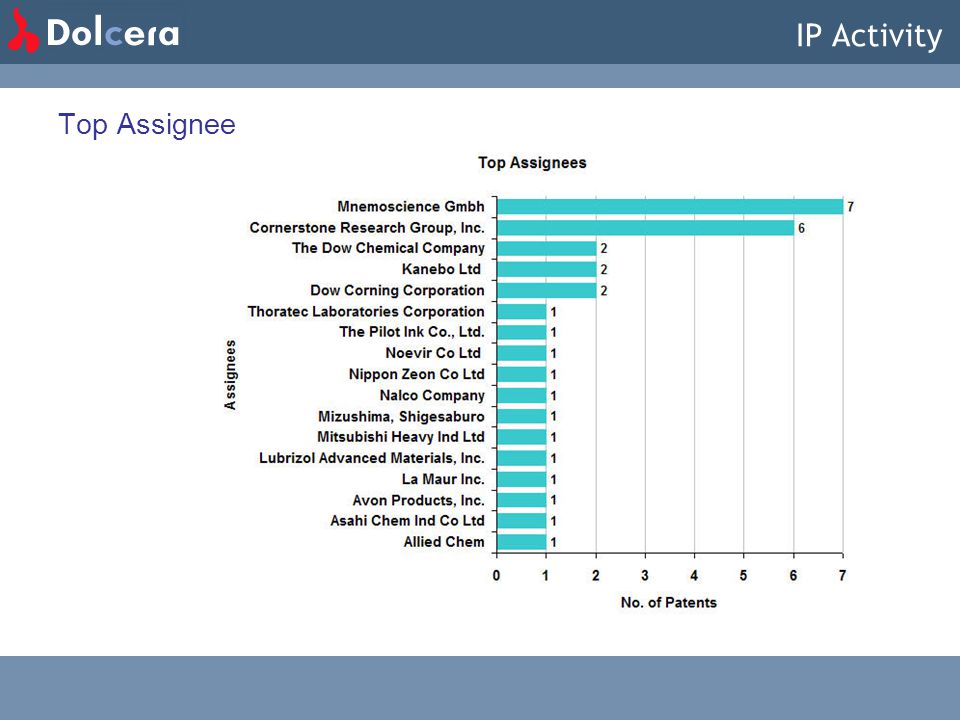Click the 'Top Assignees' chart title

532,163
